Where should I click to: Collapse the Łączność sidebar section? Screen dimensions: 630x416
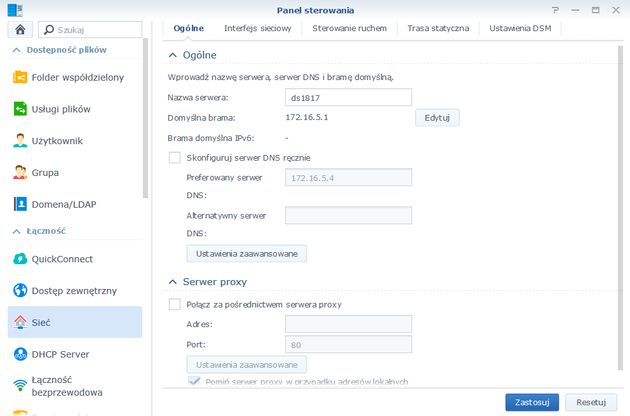(16, 231)
